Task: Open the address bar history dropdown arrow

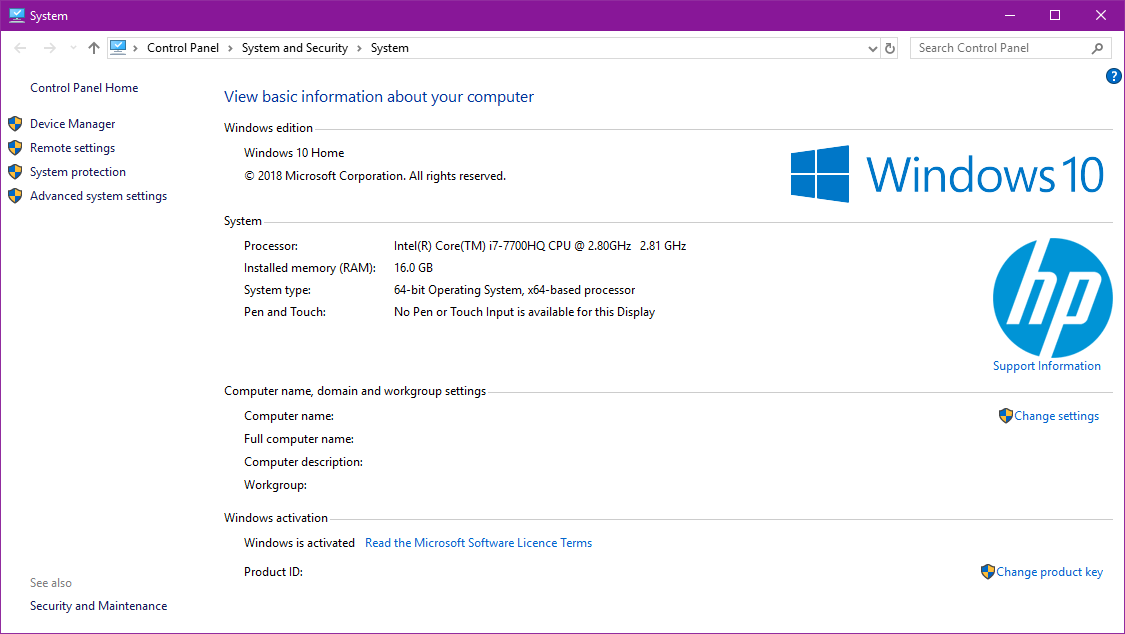Action: [871, 47]
